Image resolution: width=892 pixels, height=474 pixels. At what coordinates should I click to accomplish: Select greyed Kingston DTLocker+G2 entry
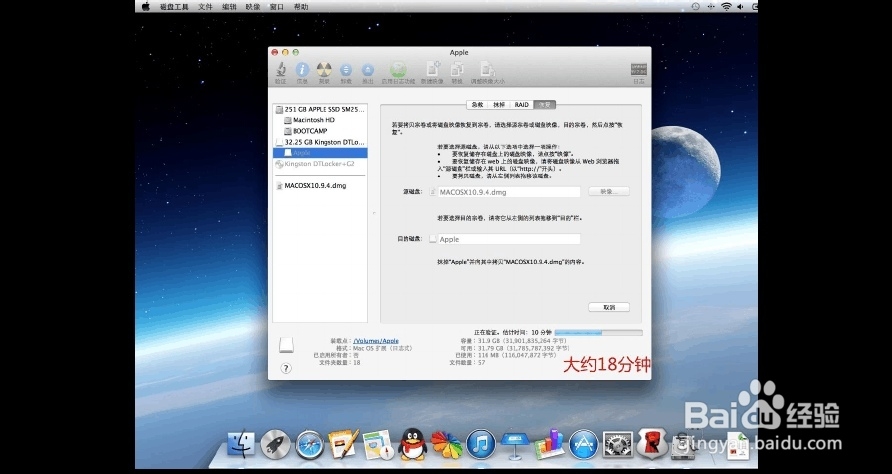(x=320, y=164)
